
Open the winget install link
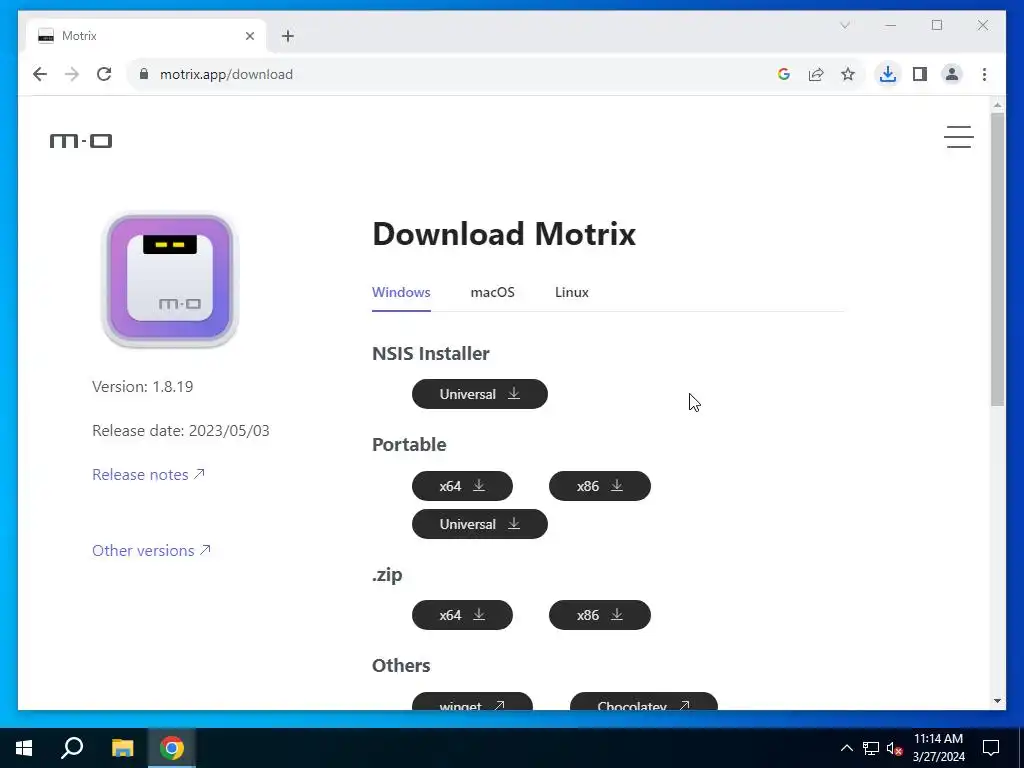(472, 701)
